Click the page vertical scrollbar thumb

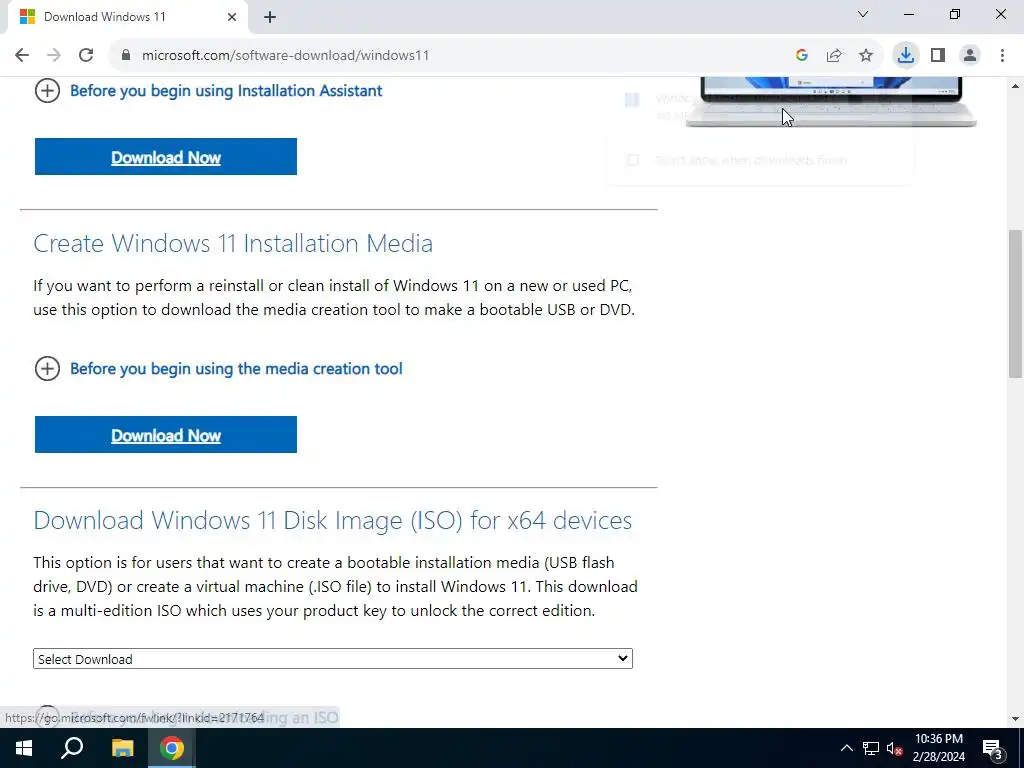(1016, 304)
